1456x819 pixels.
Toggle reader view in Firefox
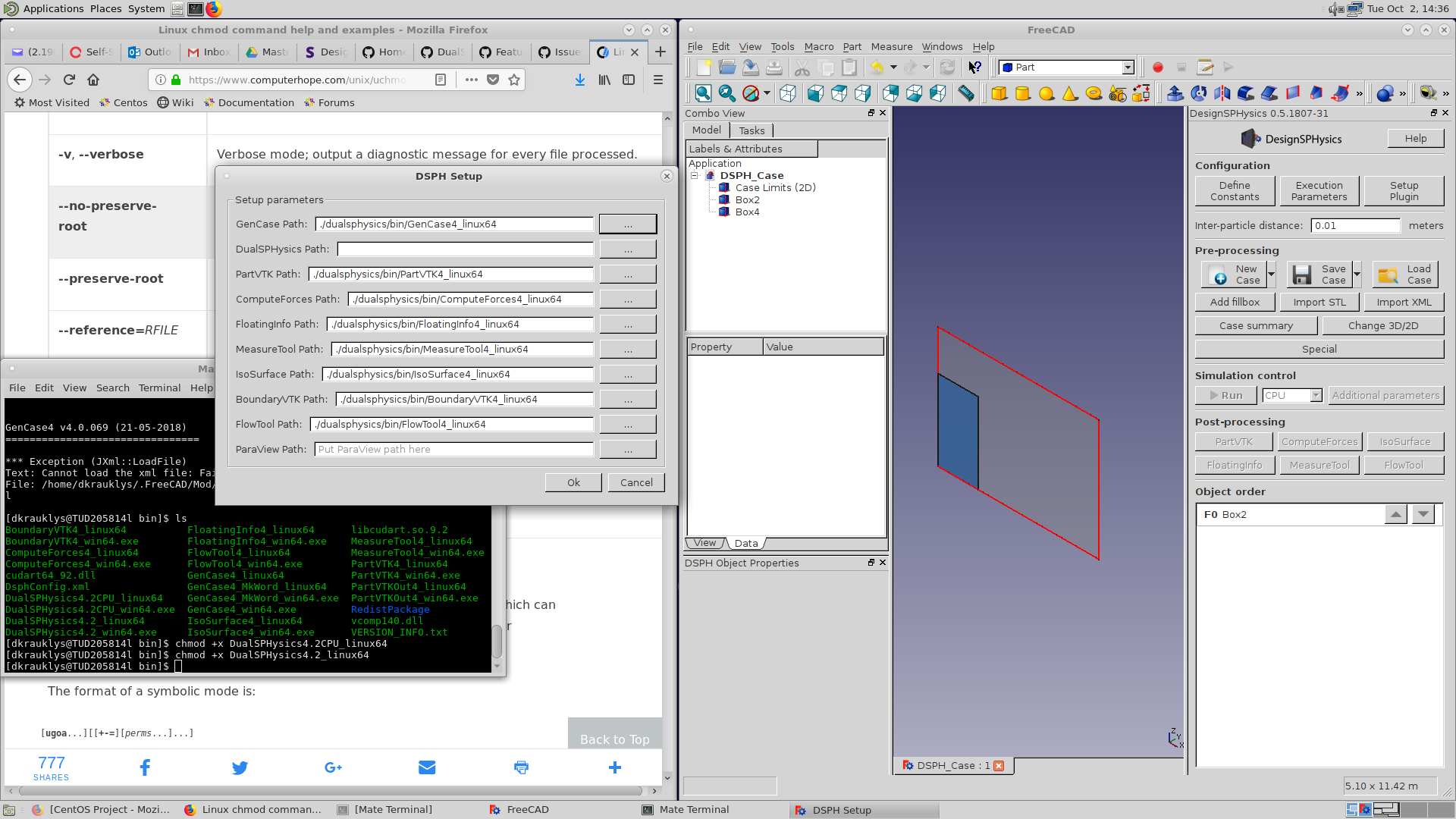click(441, 80)
